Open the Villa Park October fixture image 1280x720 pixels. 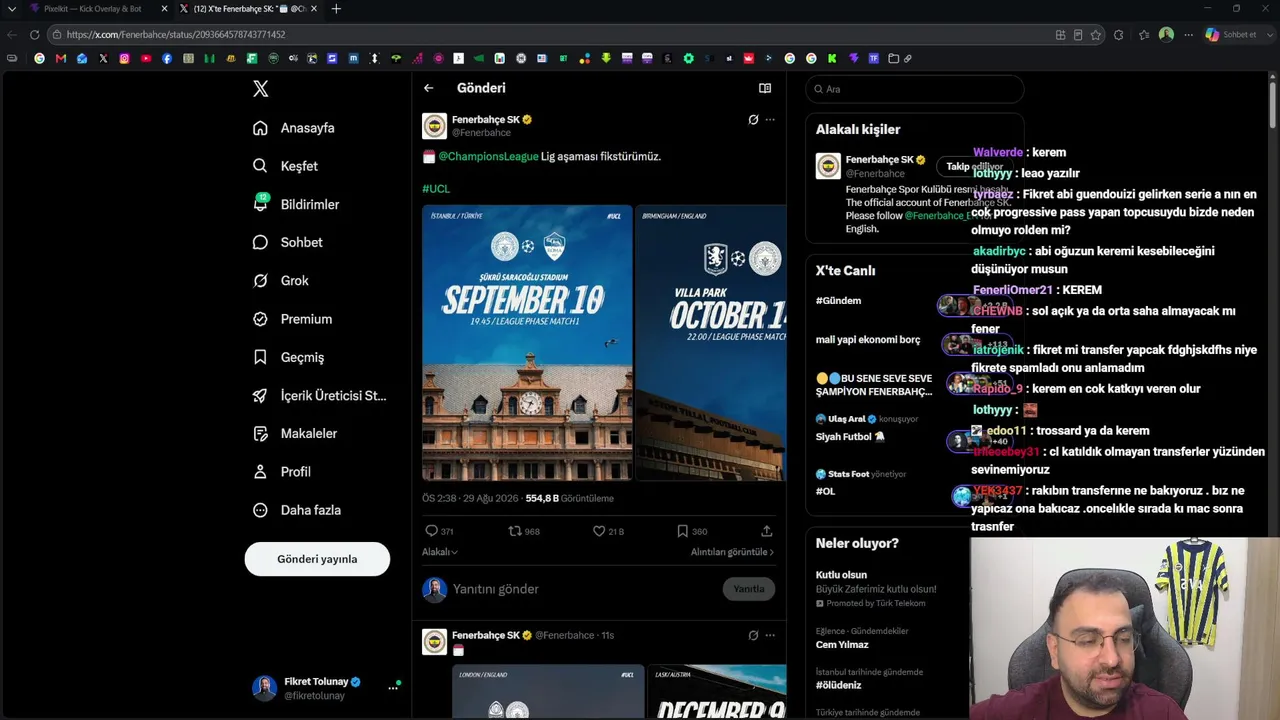click(x=711, y=343)
